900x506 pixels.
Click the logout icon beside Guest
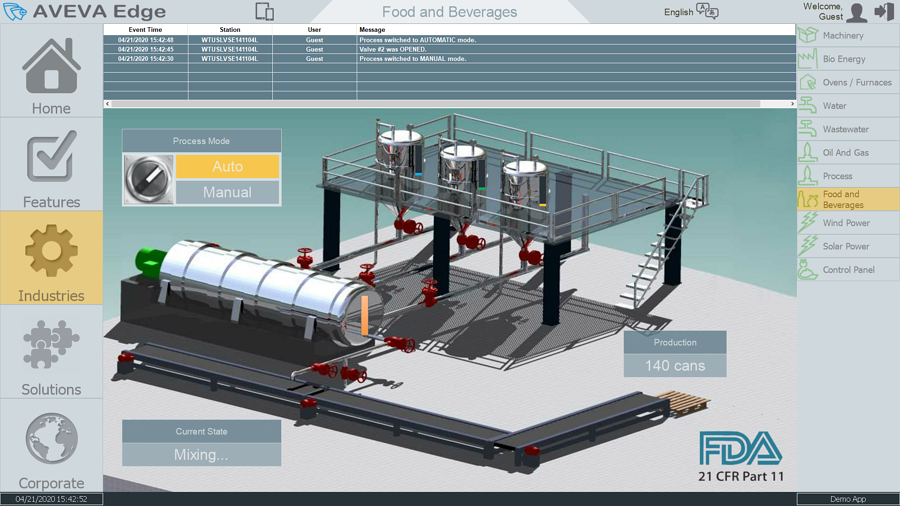coord(884,12)
